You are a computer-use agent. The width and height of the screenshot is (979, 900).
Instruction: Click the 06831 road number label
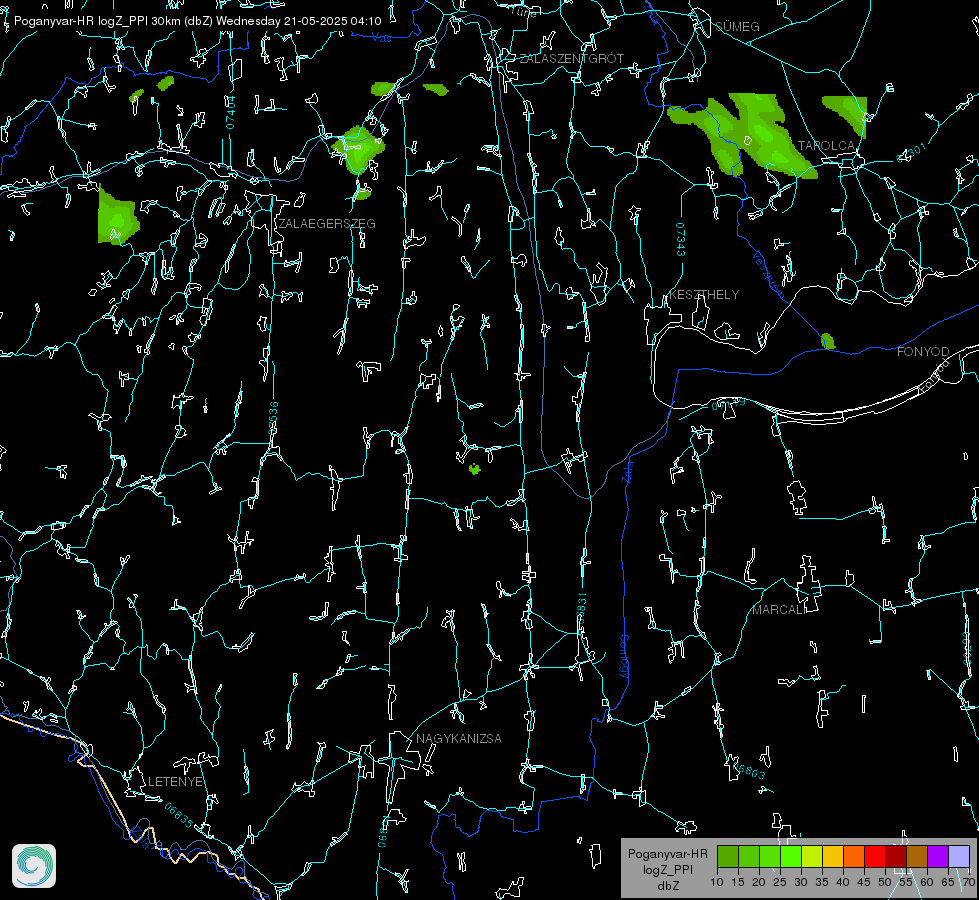pos(581,609)
